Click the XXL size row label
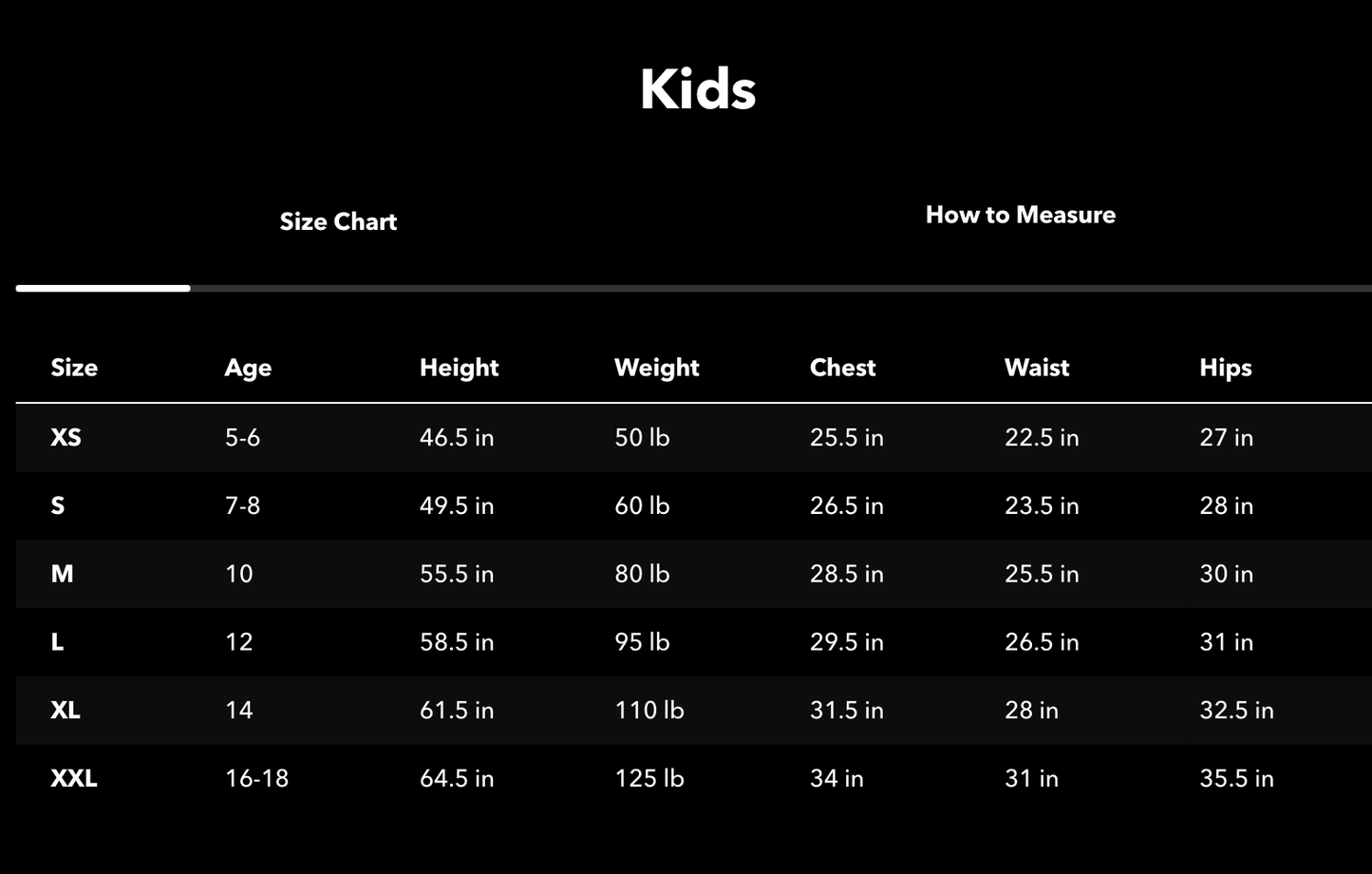Image resolution: width=1372 pixels, height=874 pixels. tap(74, 778)
